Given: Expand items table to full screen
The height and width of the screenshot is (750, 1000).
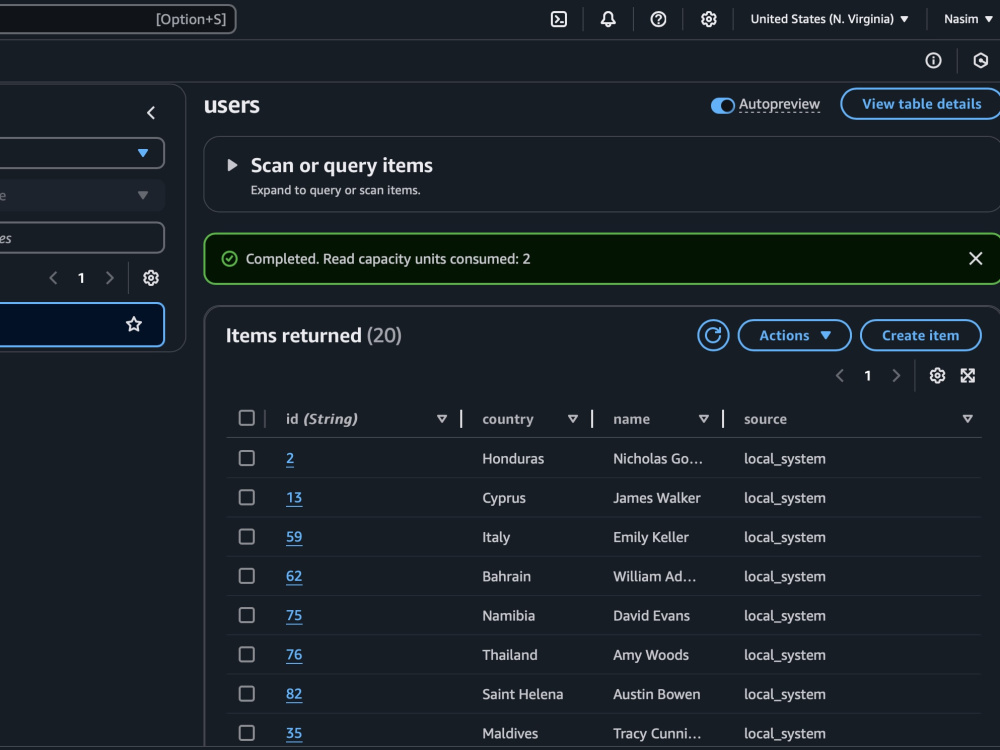Looking at the screenshot, I should tap(967, 376).
